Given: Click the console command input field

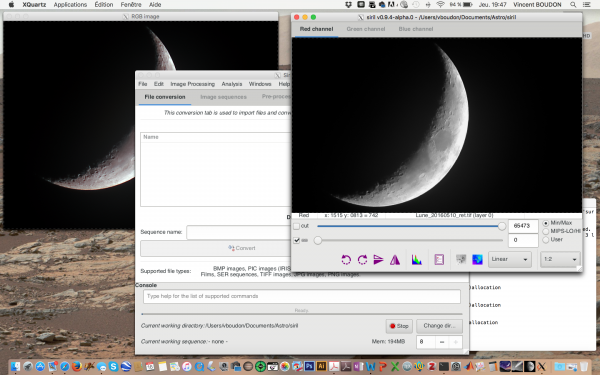Looking at the screenshot, I should [x=302, y=297].
